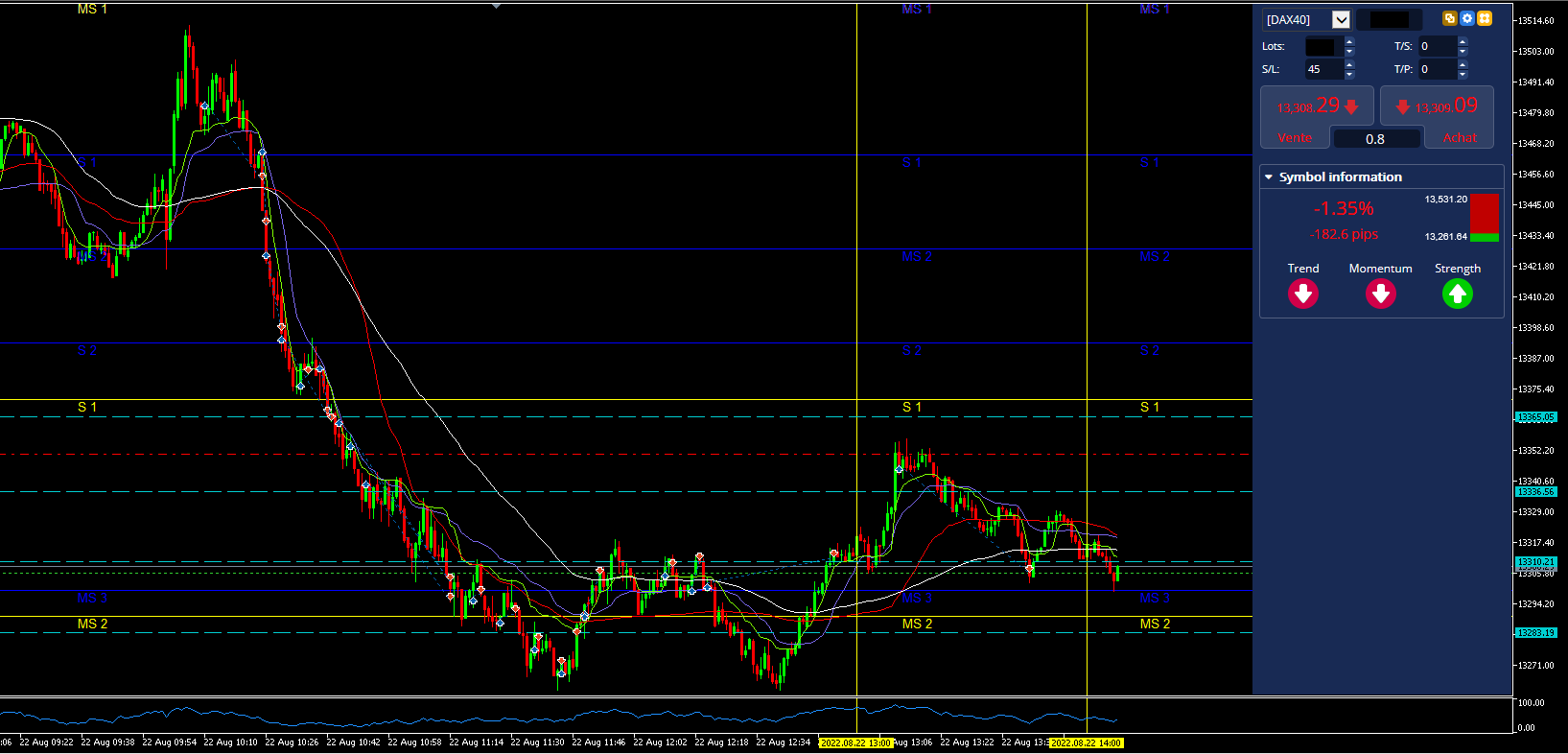This screenshot has height=754, width=1568.
Task: Click the -1.35% daily change value
Action: click(x=1344, y=208)
